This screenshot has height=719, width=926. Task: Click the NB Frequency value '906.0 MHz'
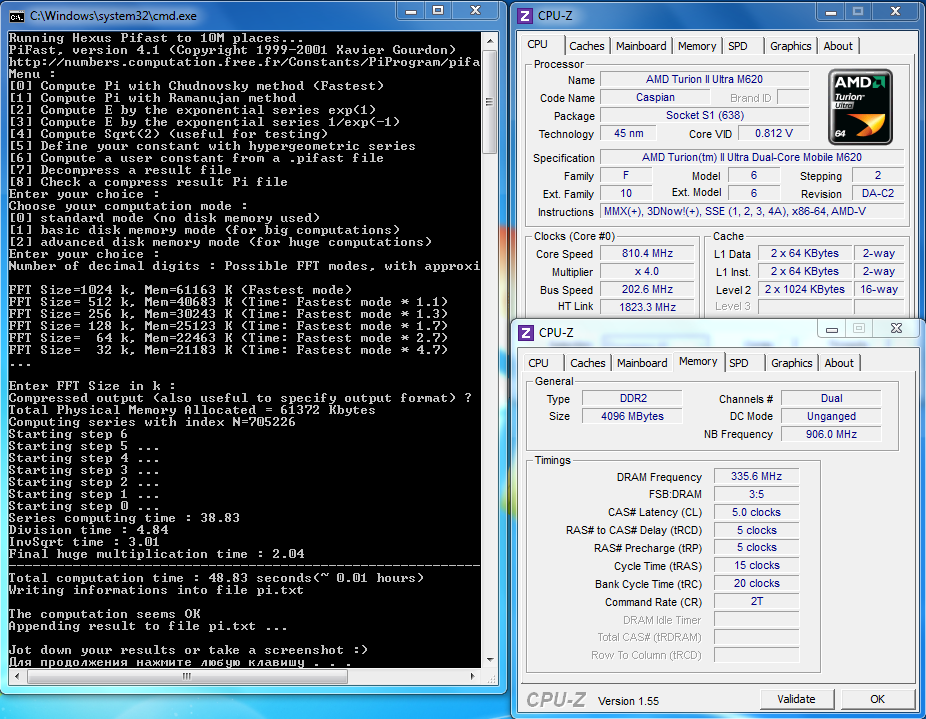(832, 434)
